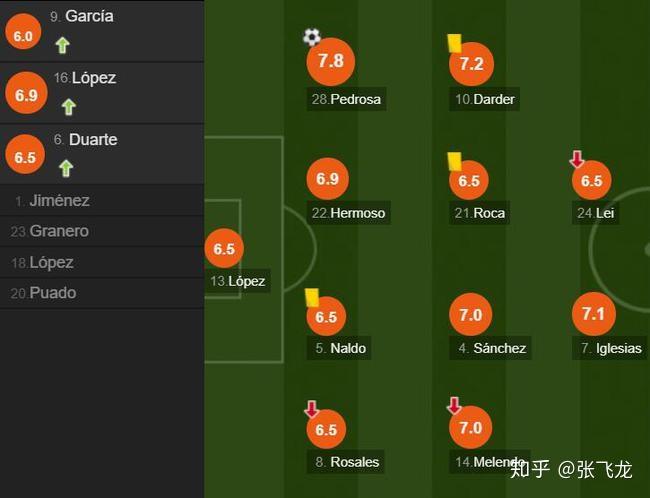Click the yellow card icon on Roca

(x=454, y=161)
